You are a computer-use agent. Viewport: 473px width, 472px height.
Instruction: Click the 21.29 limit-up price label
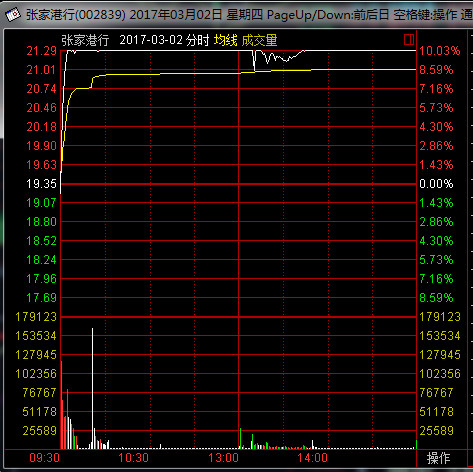point(42,51)
